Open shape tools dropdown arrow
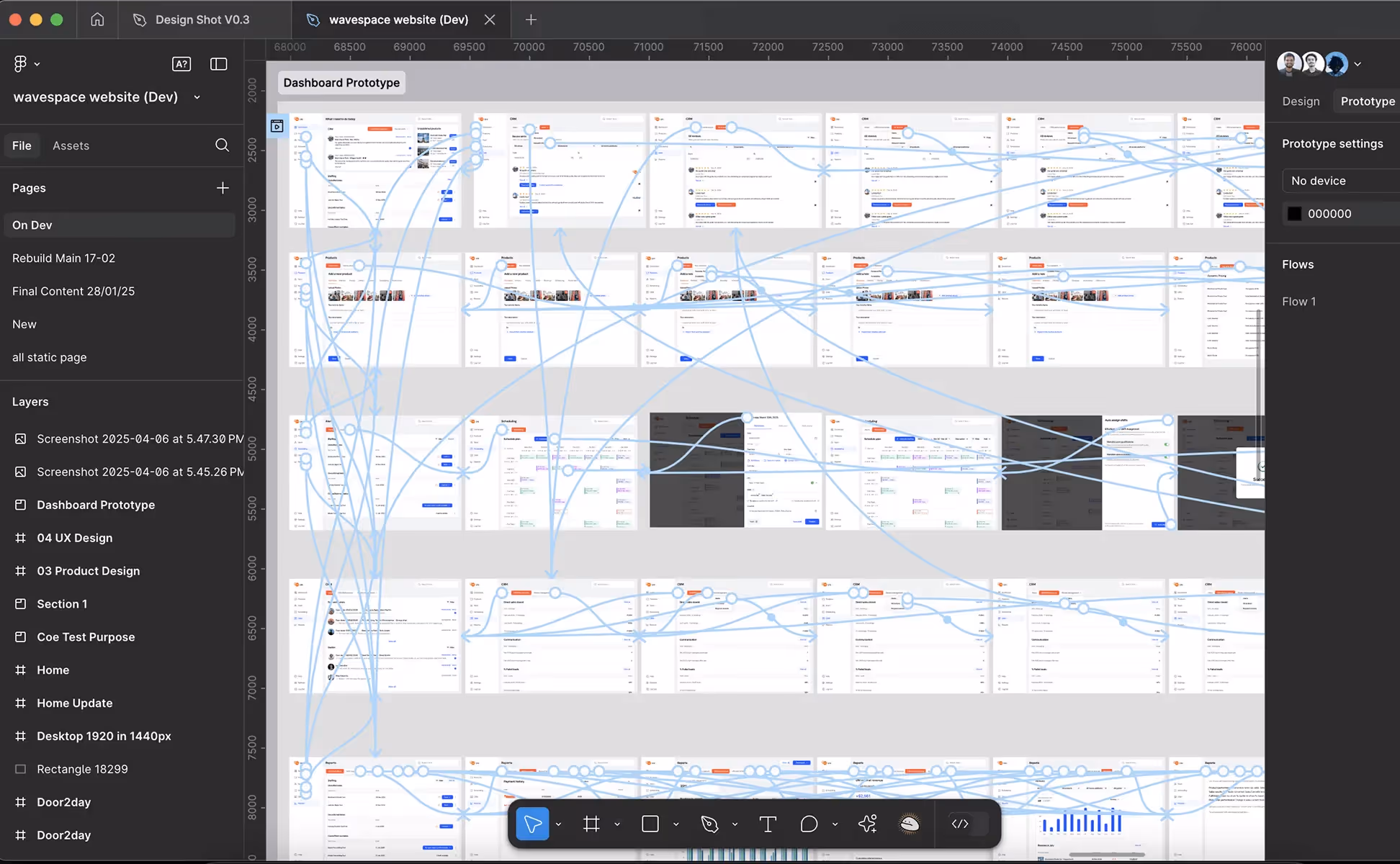Viewport: 1400px width, 864px height. 676,824
